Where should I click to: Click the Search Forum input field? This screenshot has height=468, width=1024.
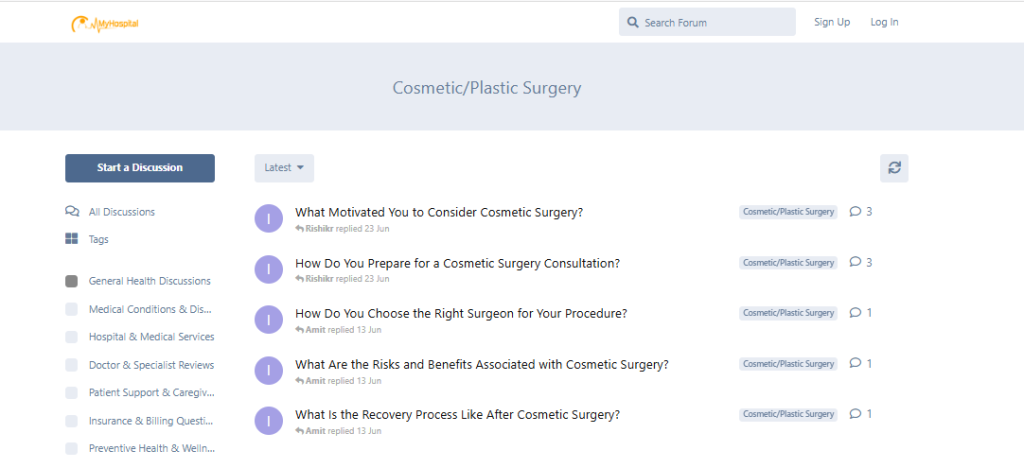point(707,22)
